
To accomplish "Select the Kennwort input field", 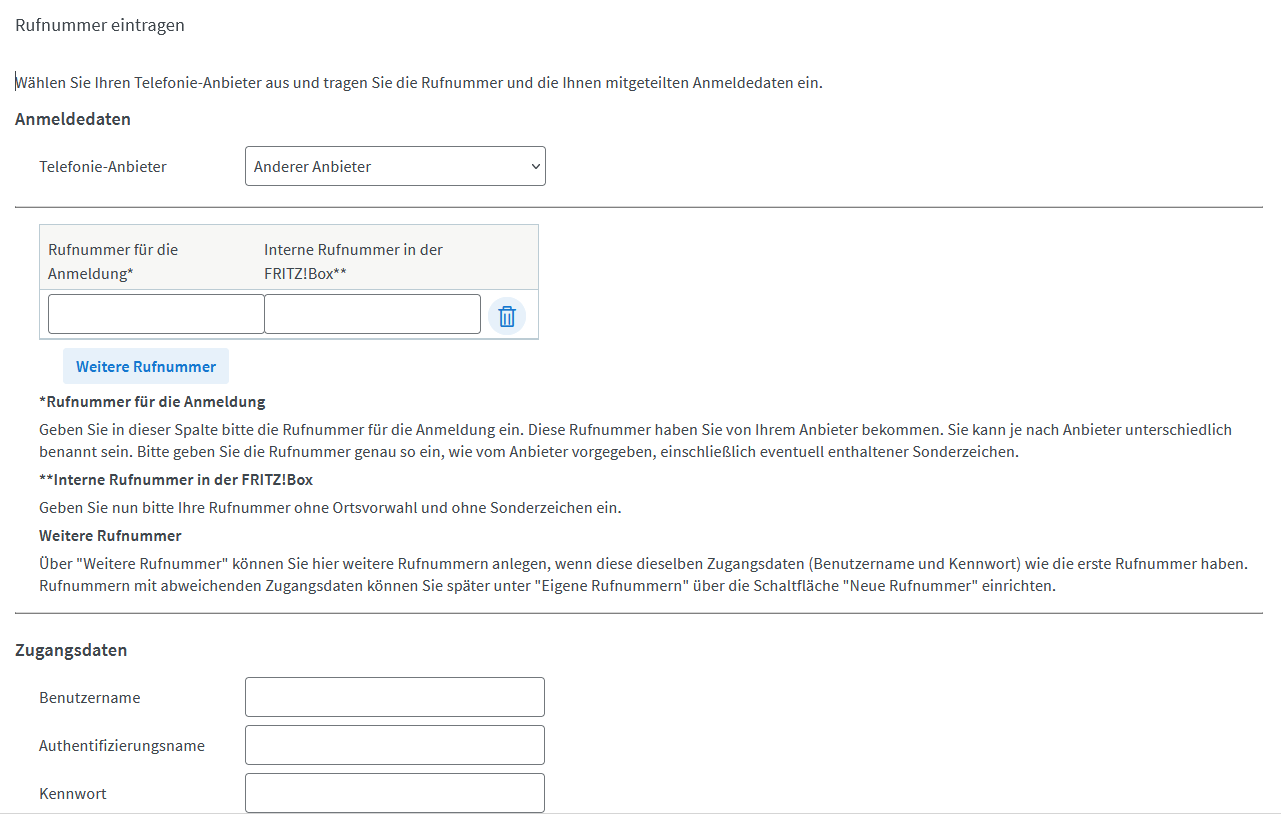I will (x=395, y=793).
